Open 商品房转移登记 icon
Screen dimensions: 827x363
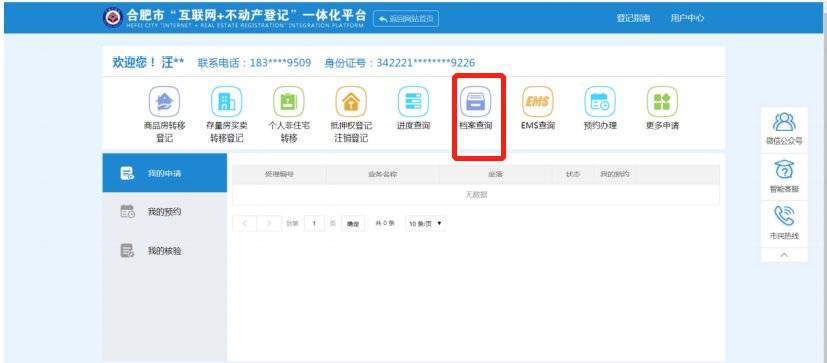pos(164,101)
